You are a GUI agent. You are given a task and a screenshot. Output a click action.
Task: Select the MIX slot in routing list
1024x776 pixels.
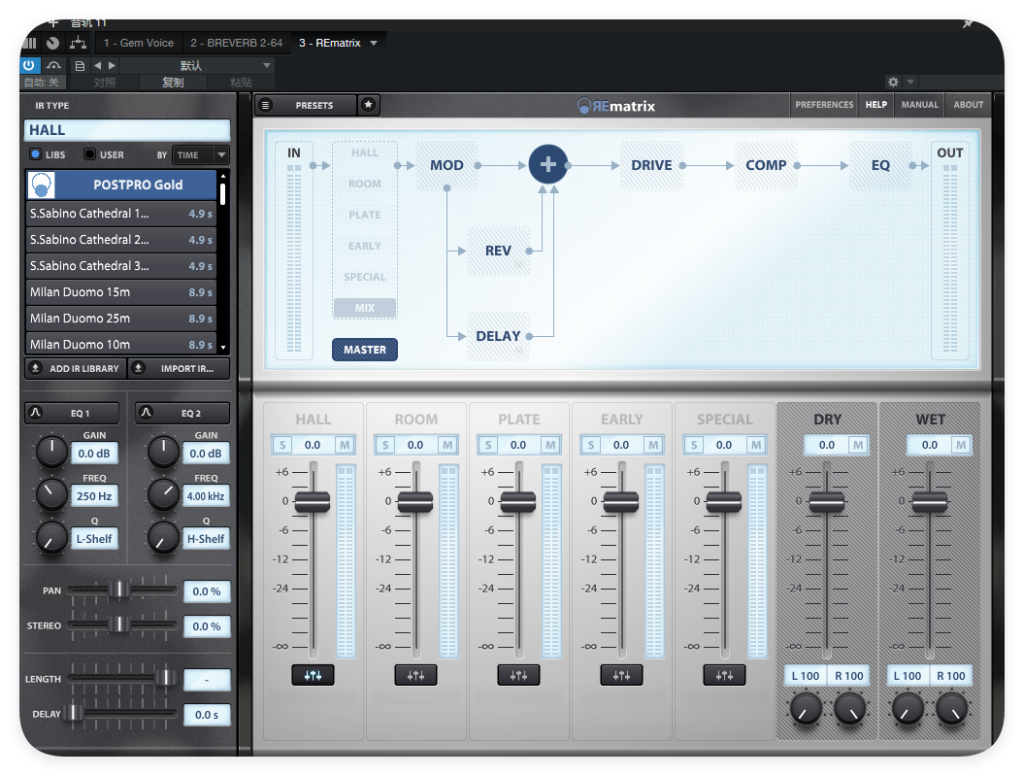click(x=364, y=308)
